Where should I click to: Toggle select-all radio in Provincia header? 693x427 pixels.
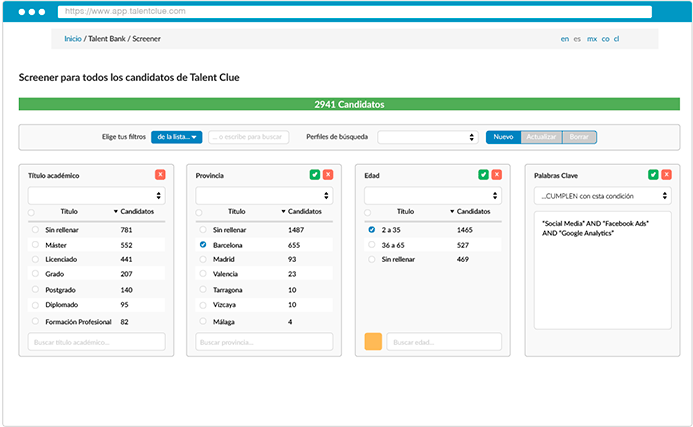pos(199,213)
